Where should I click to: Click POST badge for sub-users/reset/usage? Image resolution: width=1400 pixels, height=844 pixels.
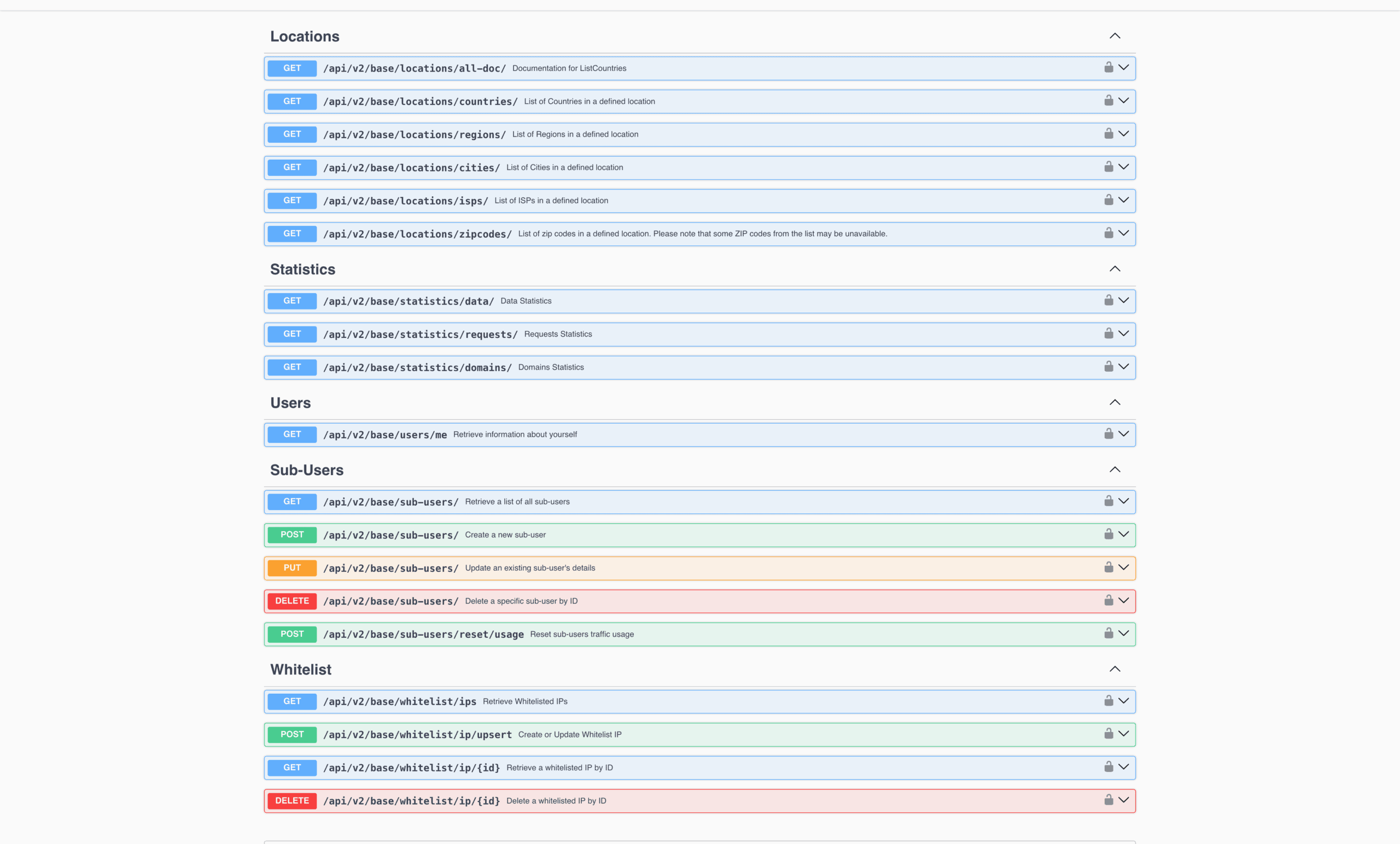tap(292, 634)
